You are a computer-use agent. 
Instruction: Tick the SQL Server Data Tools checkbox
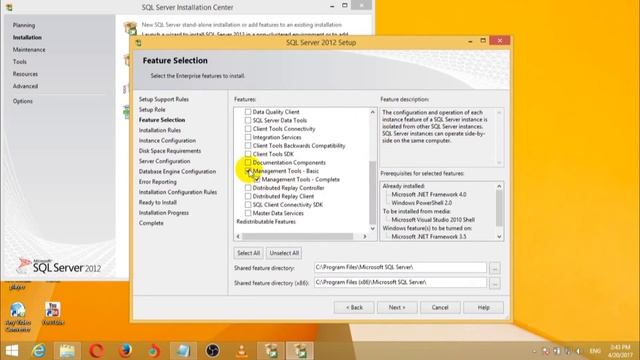coord(248,120)
